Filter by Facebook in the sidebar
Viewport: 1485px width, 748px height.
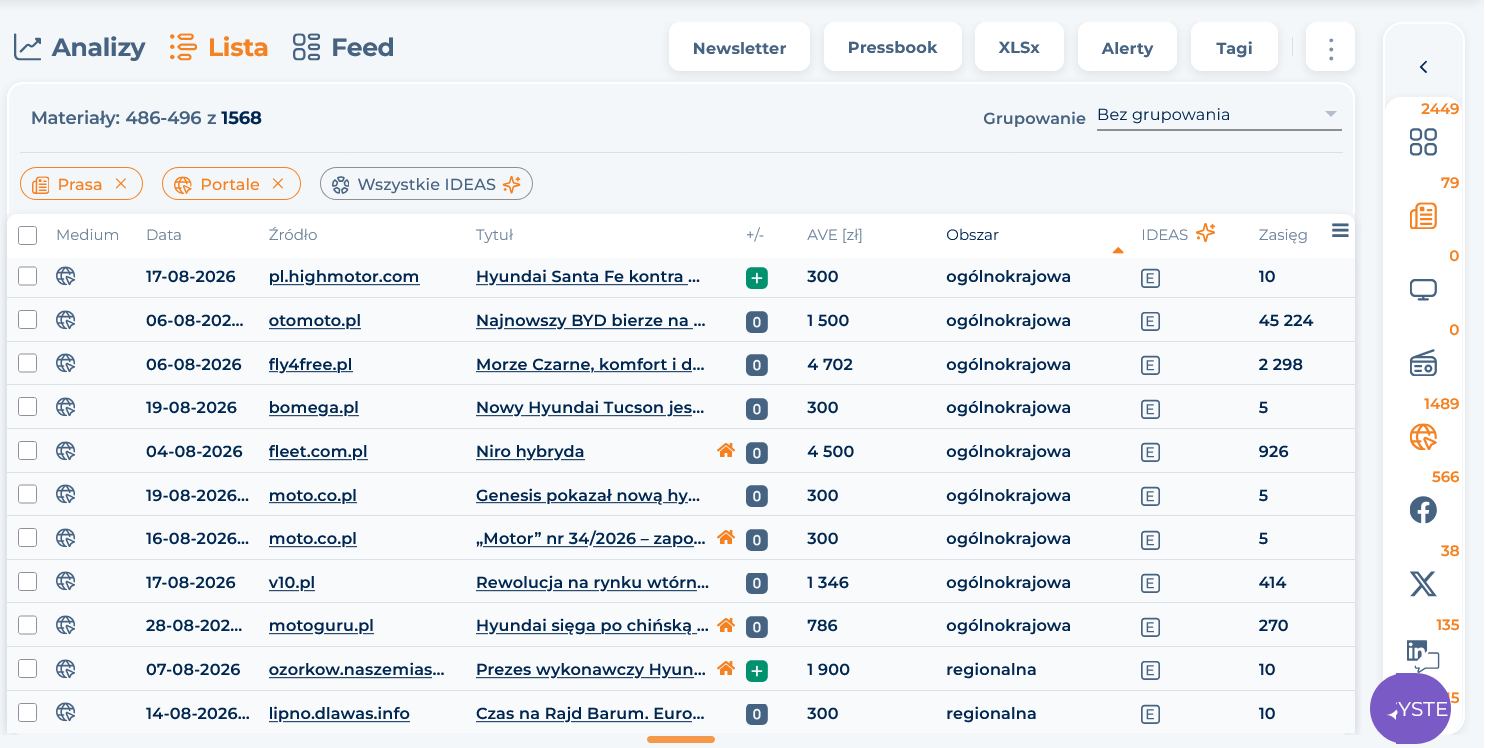[x=1423, y=510]
